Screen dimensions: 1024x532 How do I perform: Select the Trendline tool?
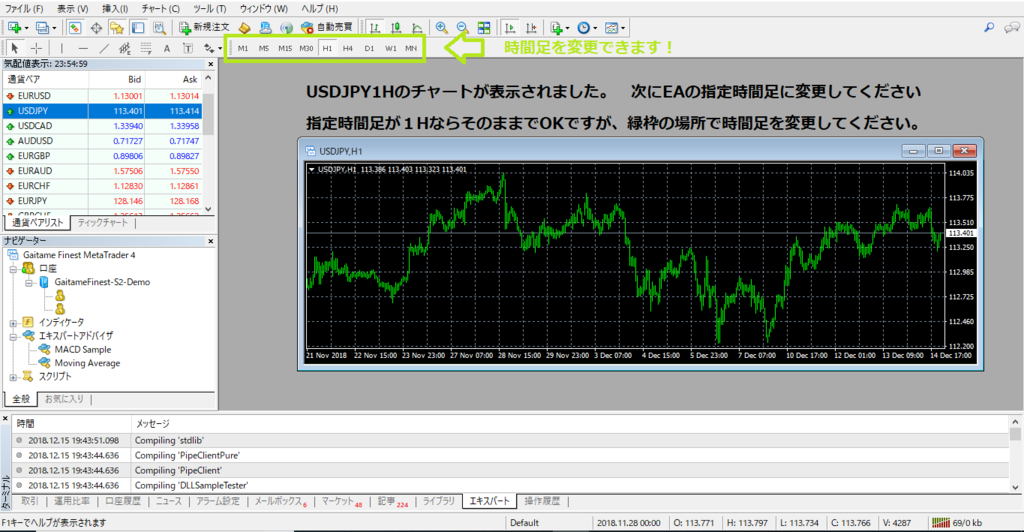coord(104,48)
